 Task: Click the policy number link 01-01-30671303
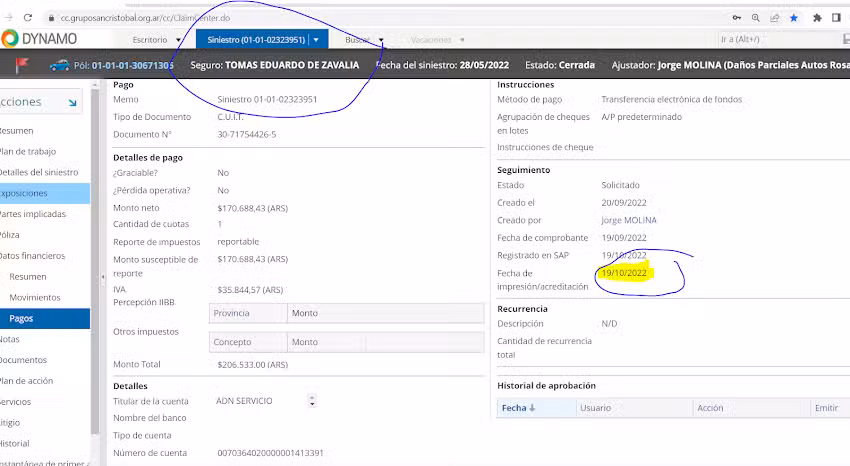pyautogui.click(x=132, y=66)
